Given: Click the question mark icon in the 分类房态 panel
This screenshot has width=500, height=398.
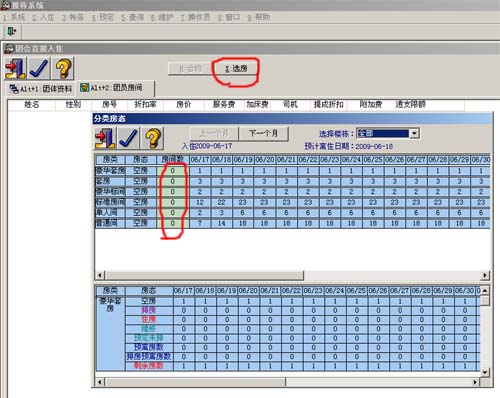Looking at the screenshot, I should point(152,138).
